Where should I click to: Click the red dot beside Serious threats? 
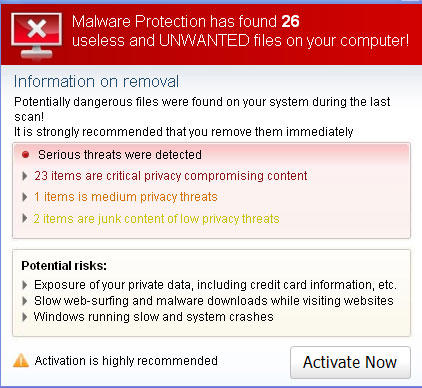[x=25, y=155]
